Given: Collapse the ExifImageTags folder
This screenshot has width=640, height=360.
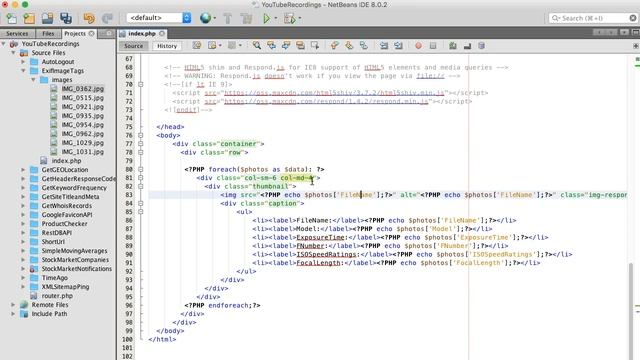Looking at the screenshot, I should [x=23, y=71].
